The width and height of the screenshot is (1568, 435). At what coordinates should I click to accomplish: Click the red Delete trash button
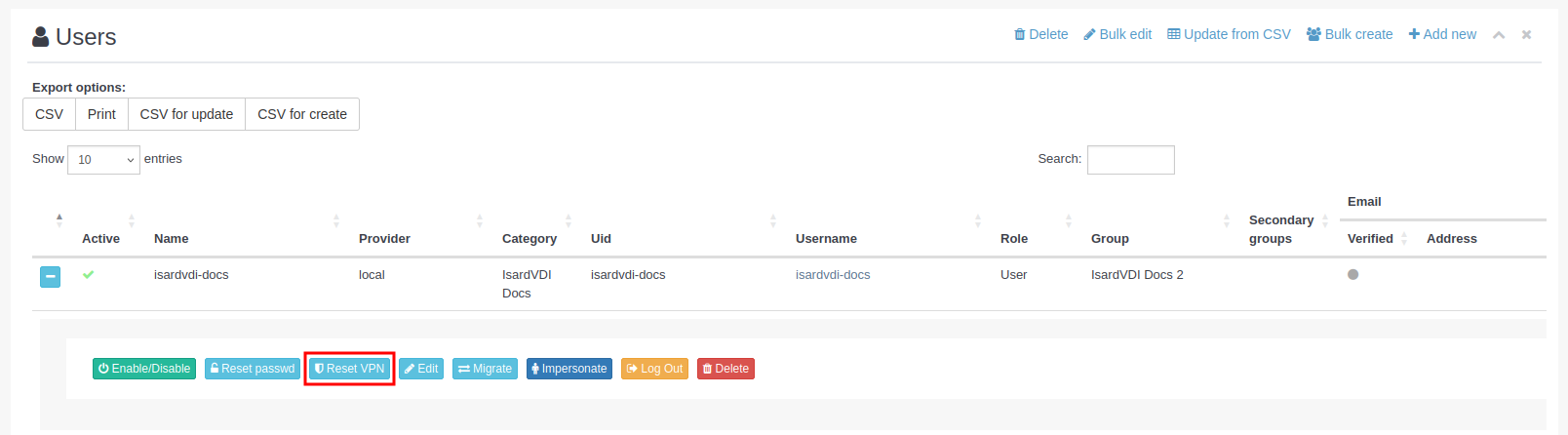(x=725, y=369)
